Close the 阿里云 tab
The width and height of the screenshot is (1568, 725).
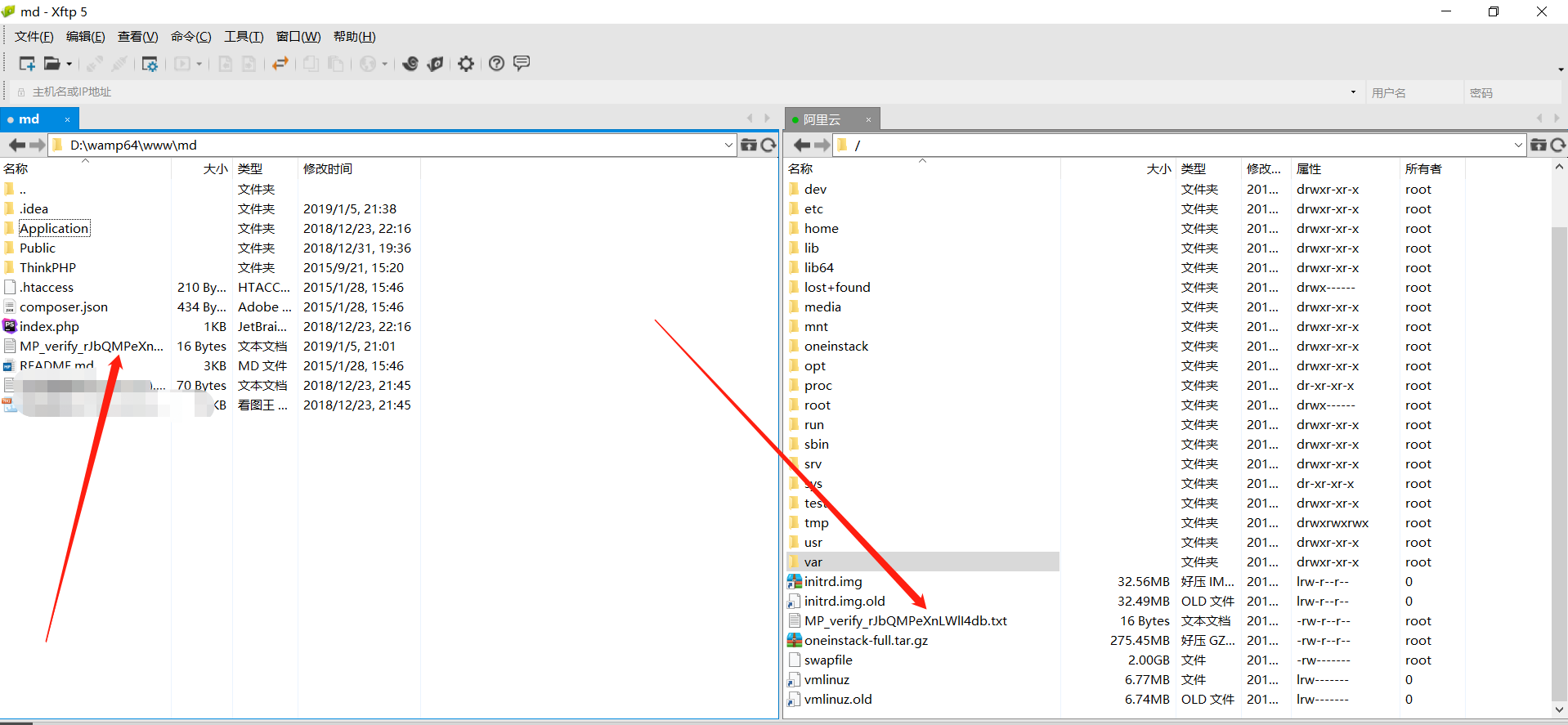(868, 120)
